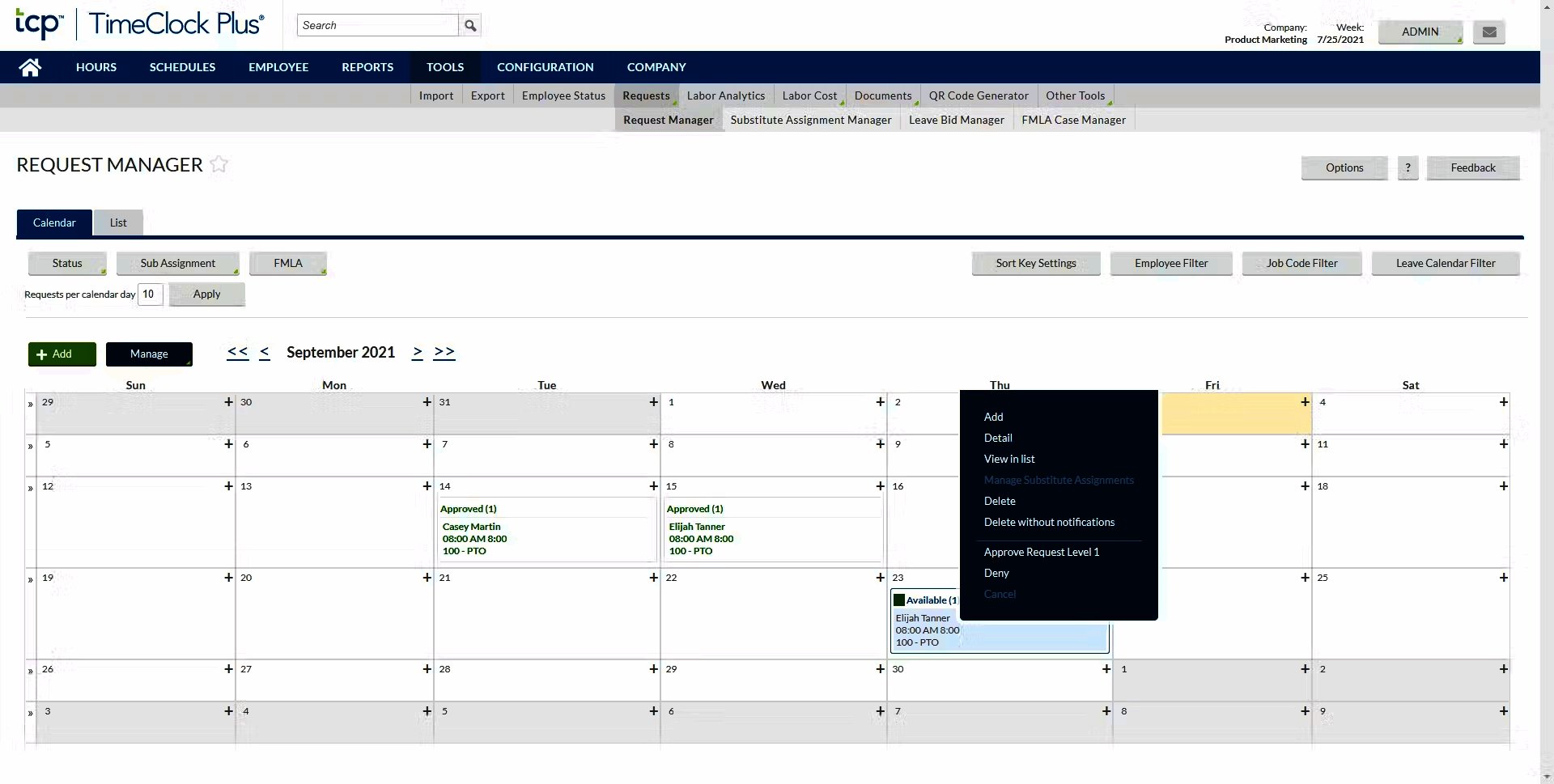
Task: Open the Feedback dialog
Action: point(1473,167)
